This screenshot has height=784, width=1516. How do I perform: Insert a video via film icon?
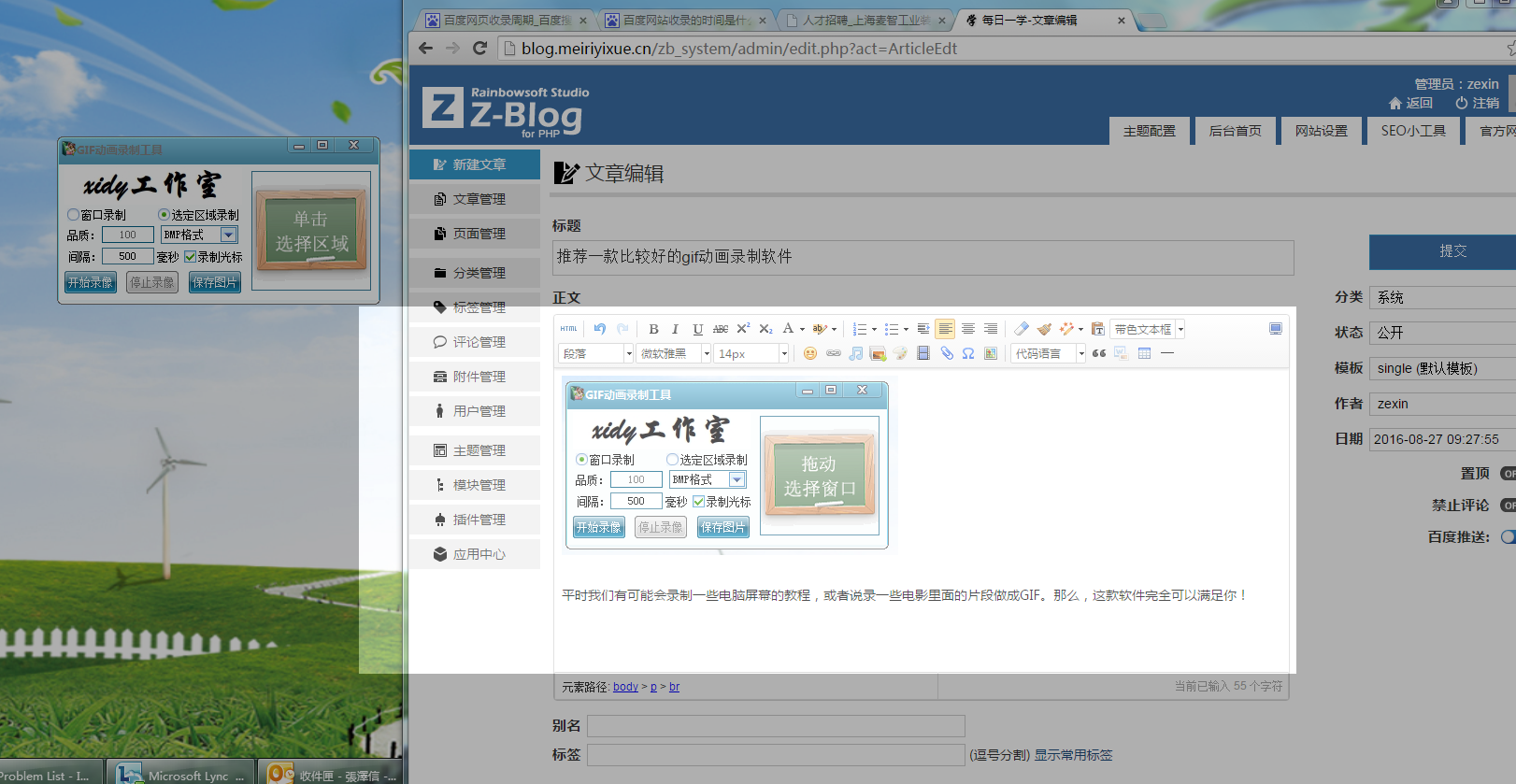(923, 353)
